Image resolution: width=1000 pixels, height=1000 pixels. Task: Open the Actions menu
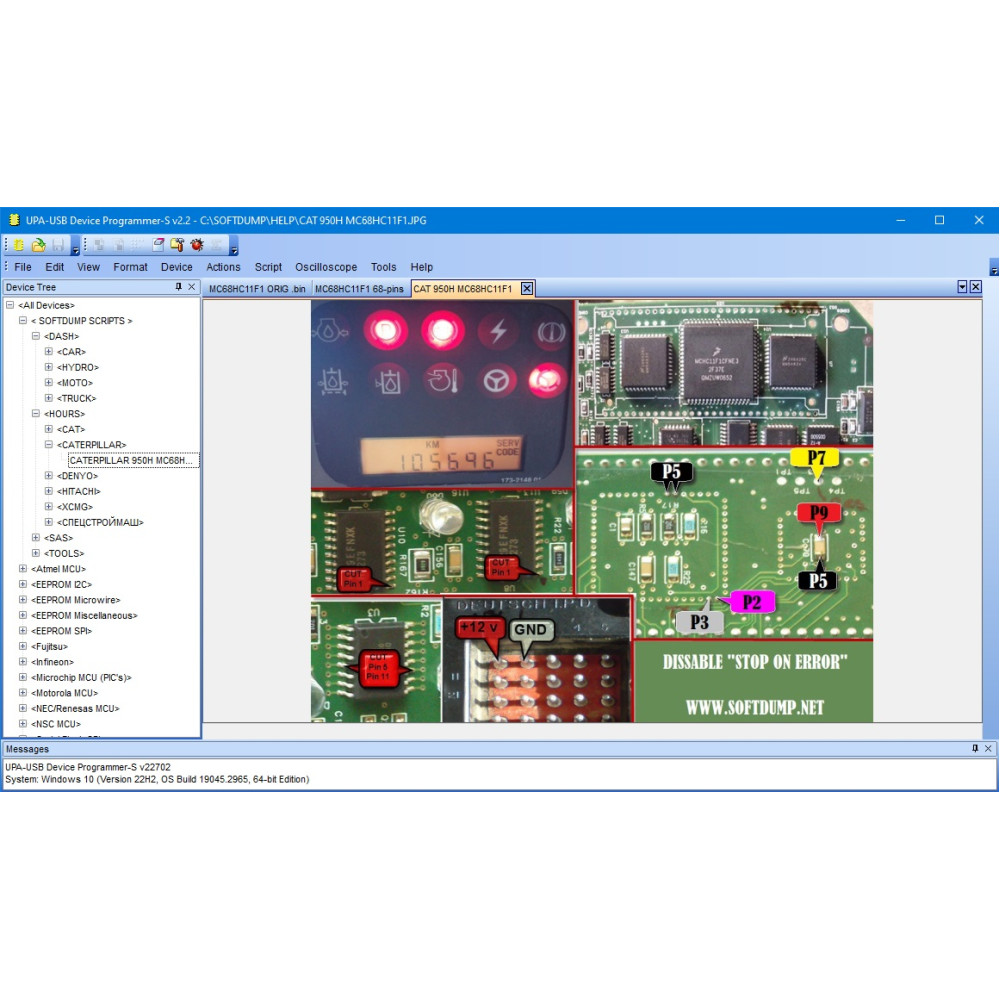[223, 267]
